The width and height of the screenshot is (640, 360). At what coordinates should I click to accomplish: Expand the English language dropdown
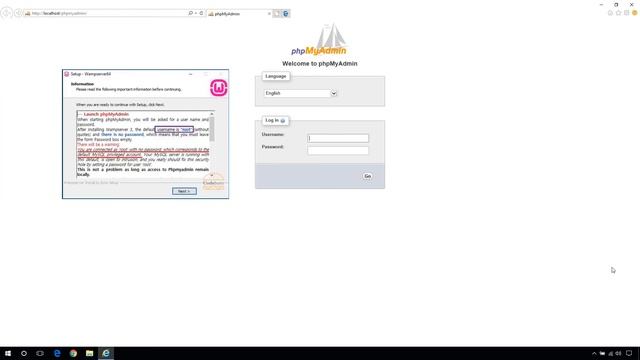(300, 93)
